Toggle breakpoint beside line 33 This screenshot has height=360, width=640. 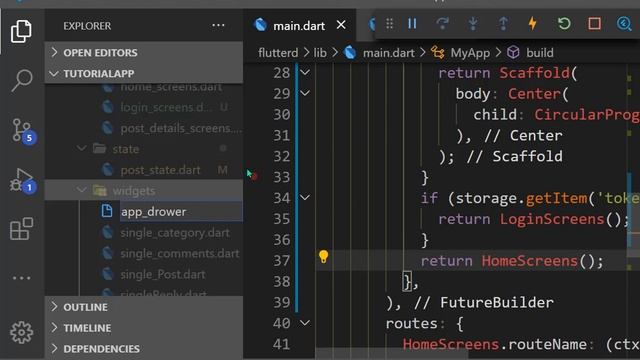pos(254,176)
